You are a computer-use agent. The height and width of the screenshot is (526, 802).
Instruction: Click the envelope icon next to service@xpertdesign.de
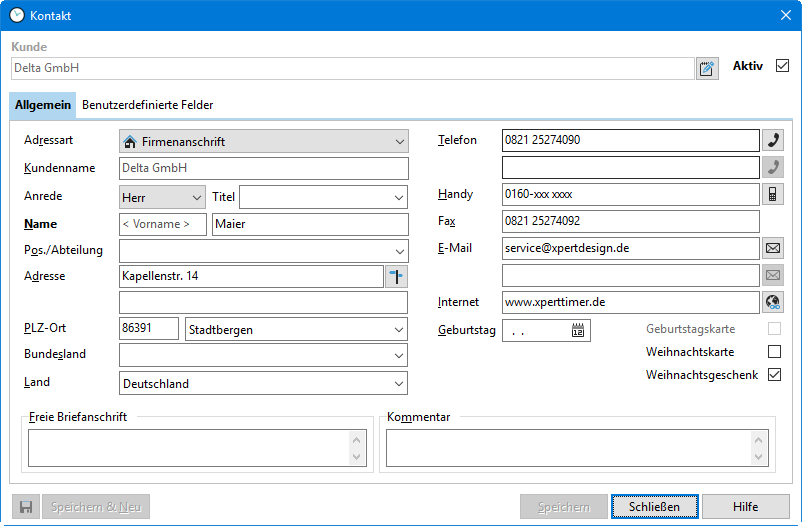(x=773, y=248)
